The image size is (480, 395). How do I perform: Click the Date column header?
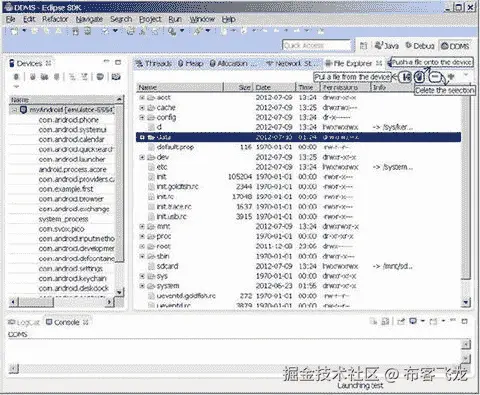click(x=275, y=87)
